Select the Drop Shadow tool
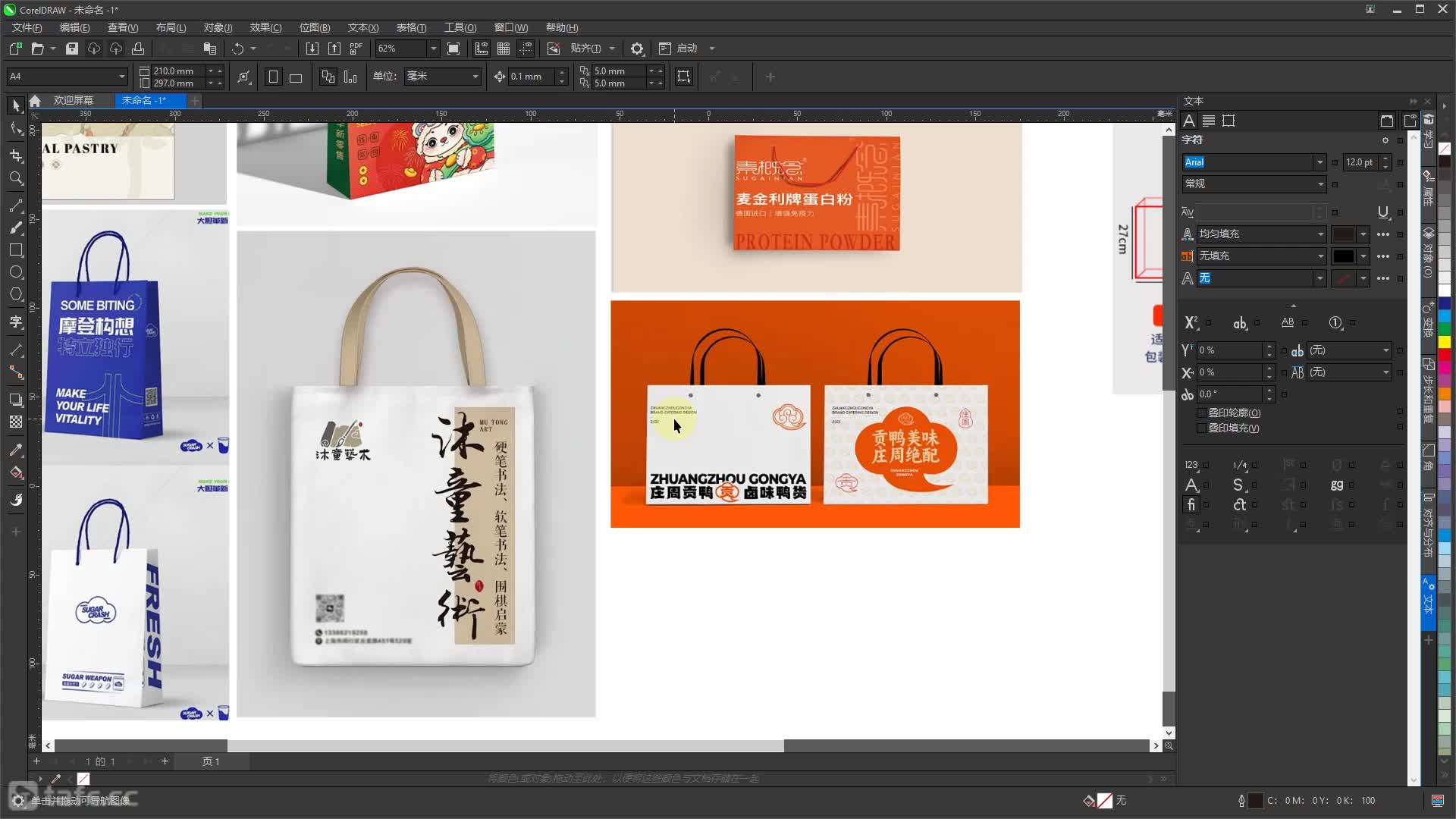The height and width of the screenshot is (819, 1456). [x=16, y=400]
